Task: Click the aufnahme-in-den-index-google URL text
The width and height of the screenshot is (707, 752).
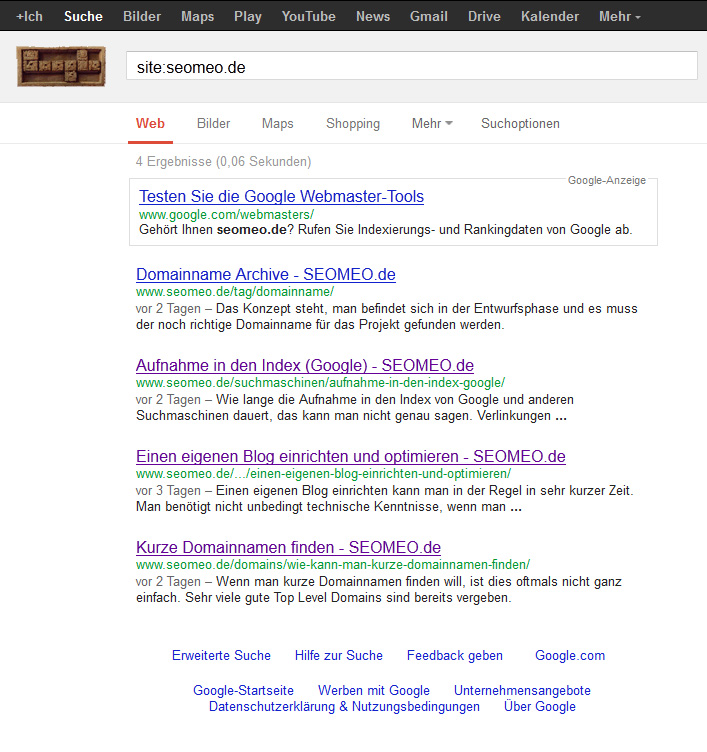Action: tap(320, 383)
